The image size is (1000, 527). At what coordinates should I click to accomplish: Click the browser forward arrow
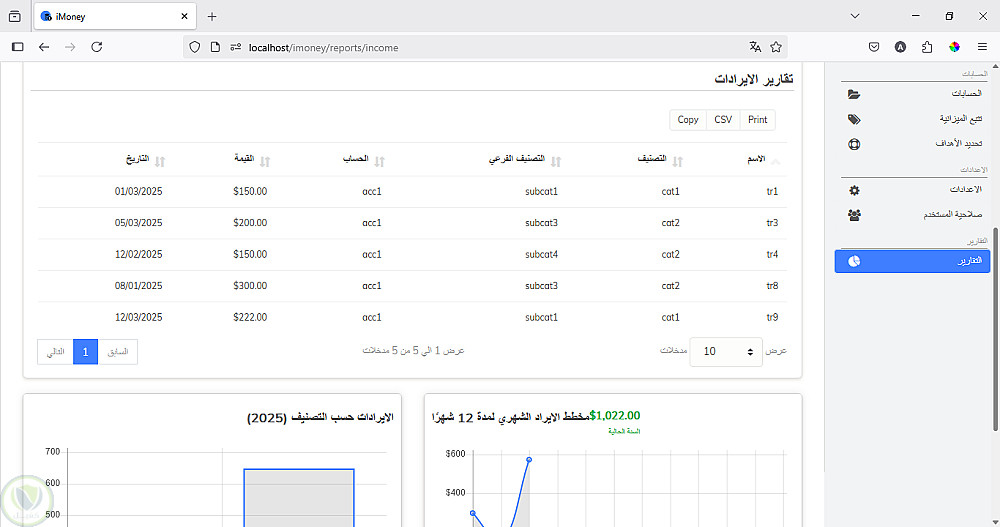point(70,47)
